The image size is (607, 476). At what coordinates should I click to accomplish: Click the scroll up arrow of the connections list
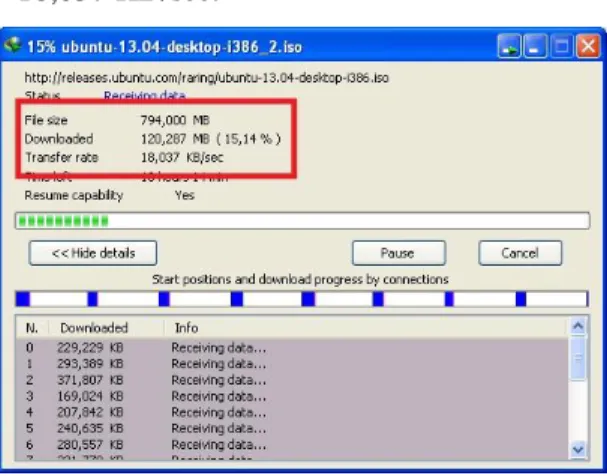tap(578, 326)
